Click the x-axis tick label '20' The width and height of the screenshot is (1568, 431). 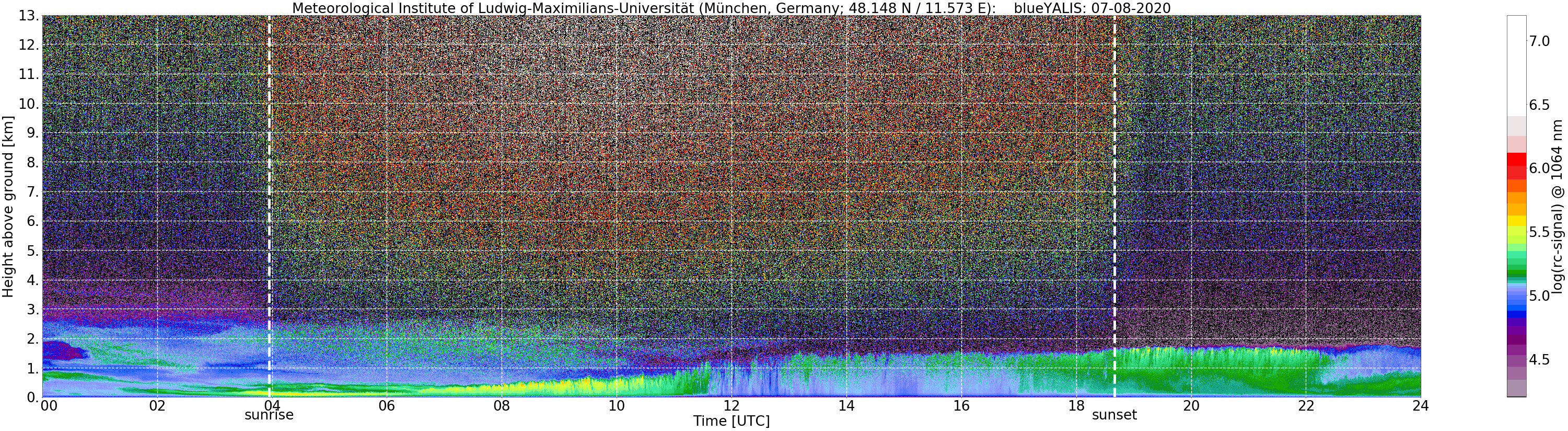(x=1191, y=406)
